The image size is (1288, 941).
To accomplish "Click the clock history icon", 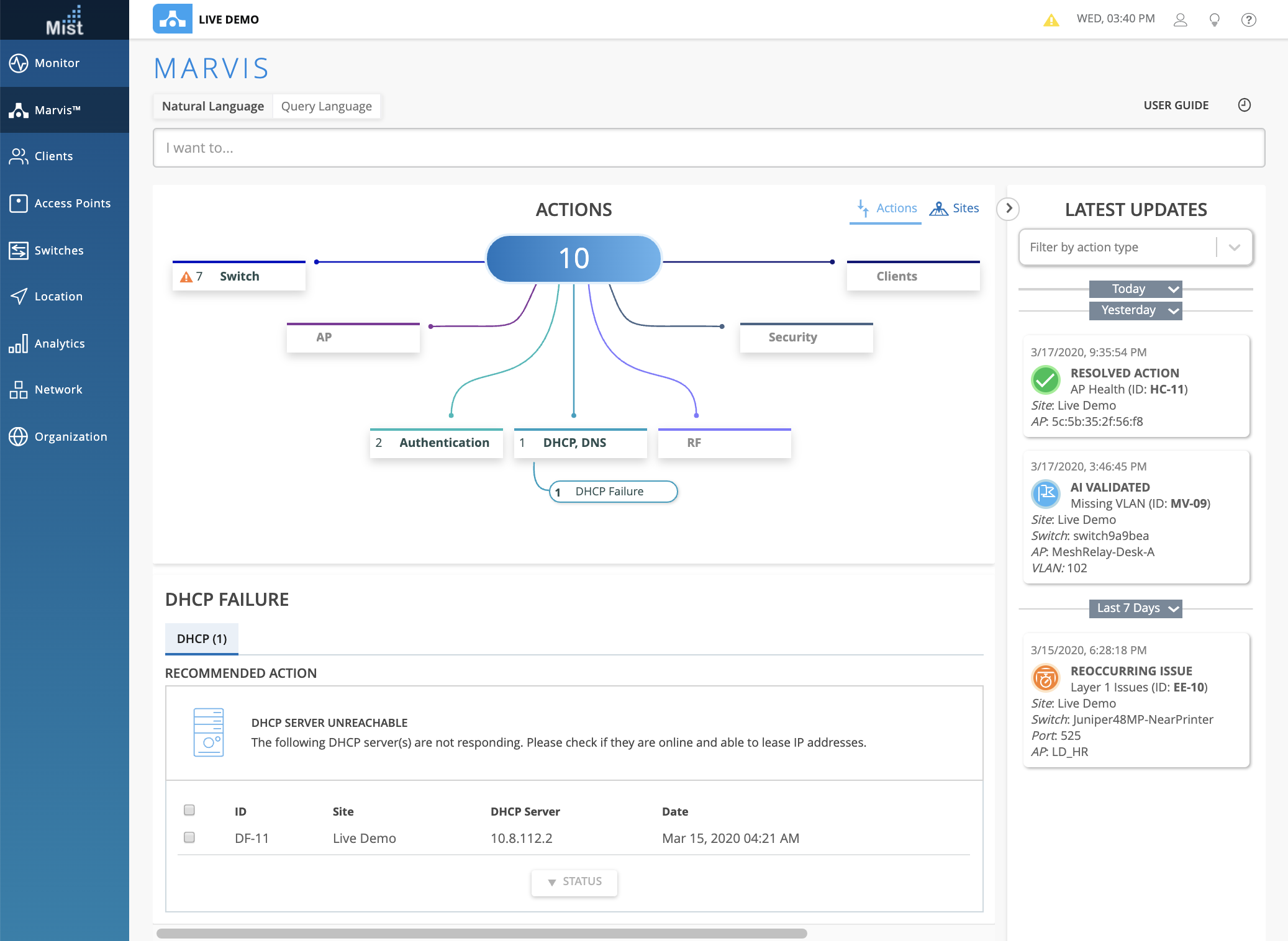I will (1244, 105).
